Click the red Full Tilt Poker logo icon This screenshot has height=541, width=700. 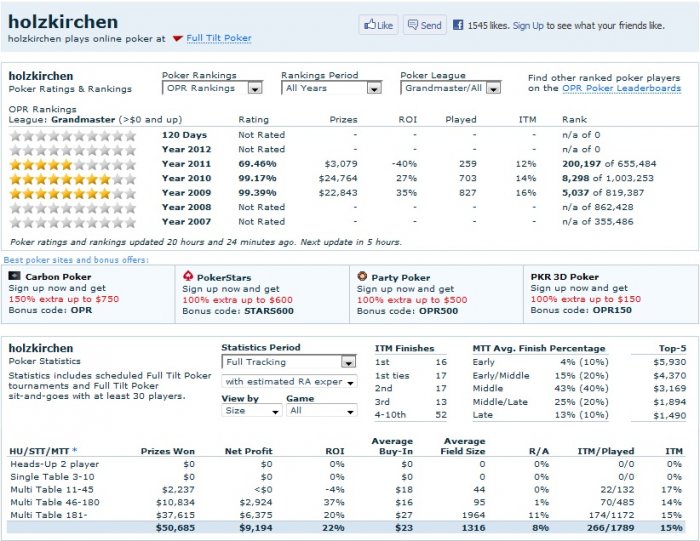[x=177, y=38]
